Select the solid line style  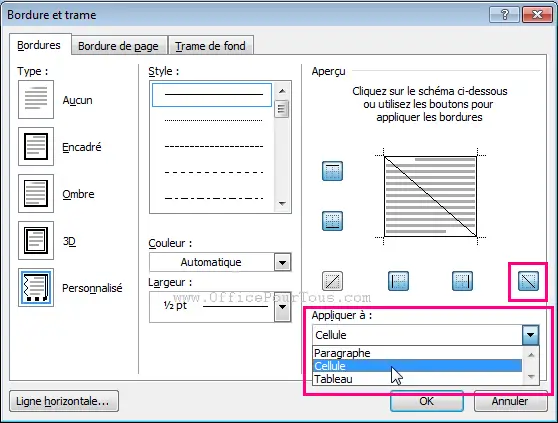pyautogui.click(x=212, y=95)
